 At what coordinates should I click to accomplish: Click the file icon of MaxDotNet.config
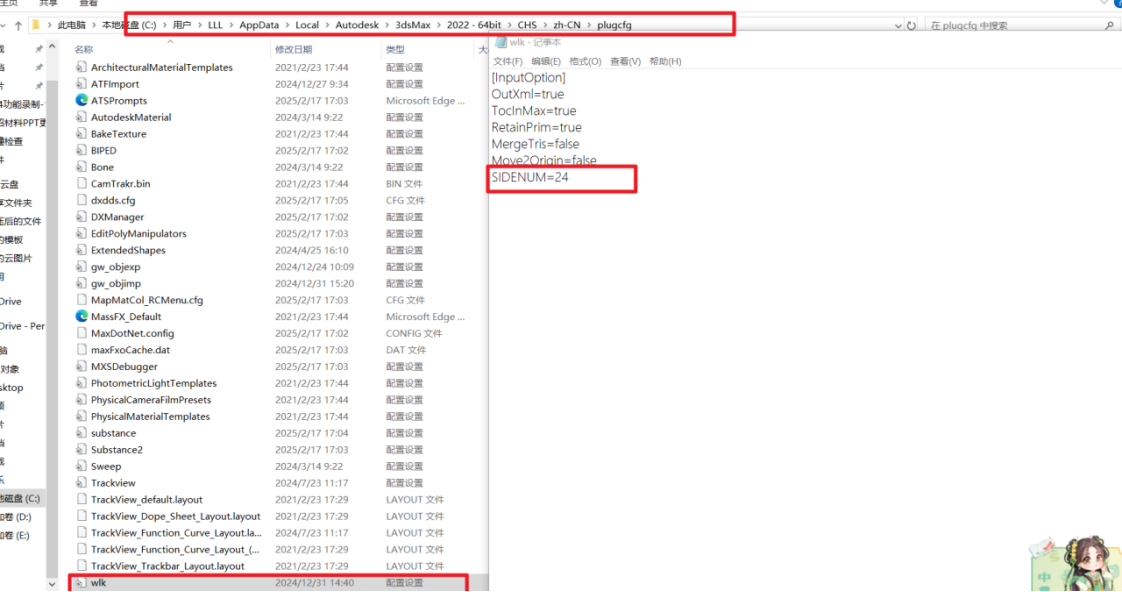pyautogui.click(x=82, y=333)
